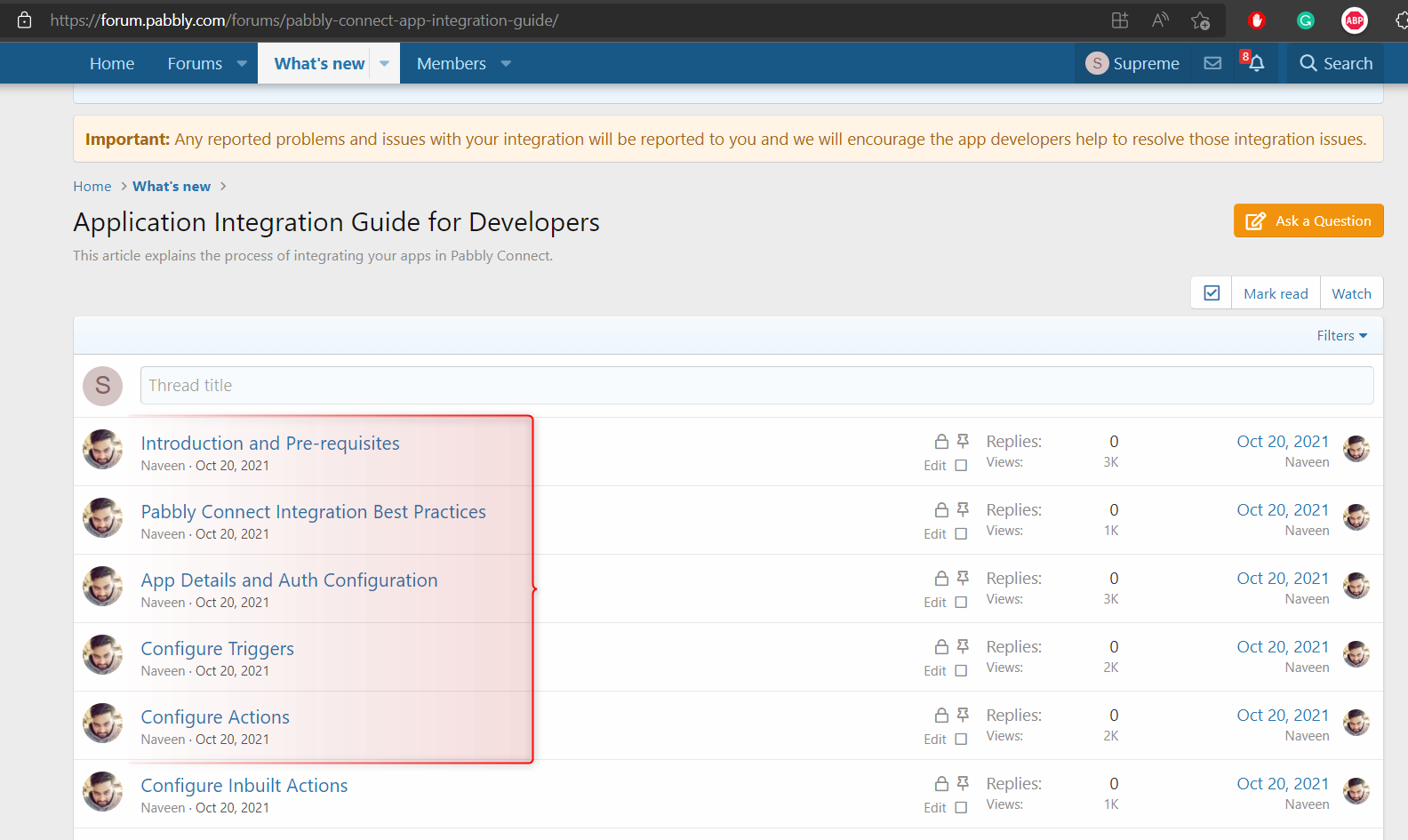
Task: Focus the Thread title input field
Action: pyautogui.click(x=757, y=385)
